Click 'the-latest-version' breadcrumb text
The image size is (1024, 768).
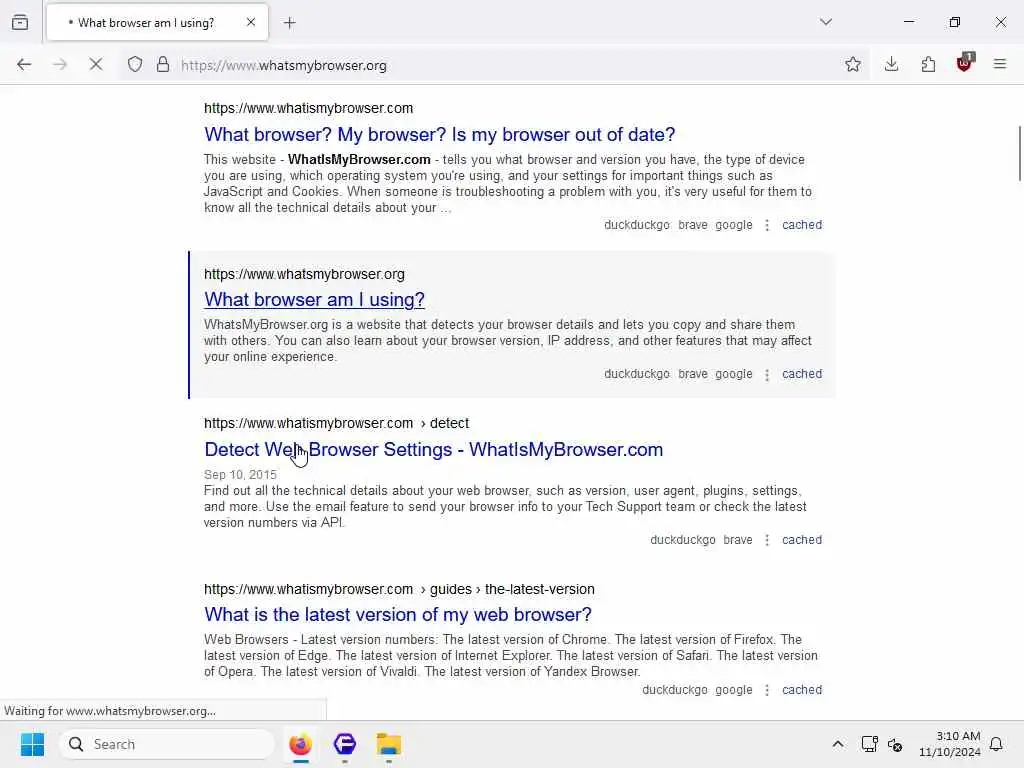pyautogui.click(x=539, y=589)
